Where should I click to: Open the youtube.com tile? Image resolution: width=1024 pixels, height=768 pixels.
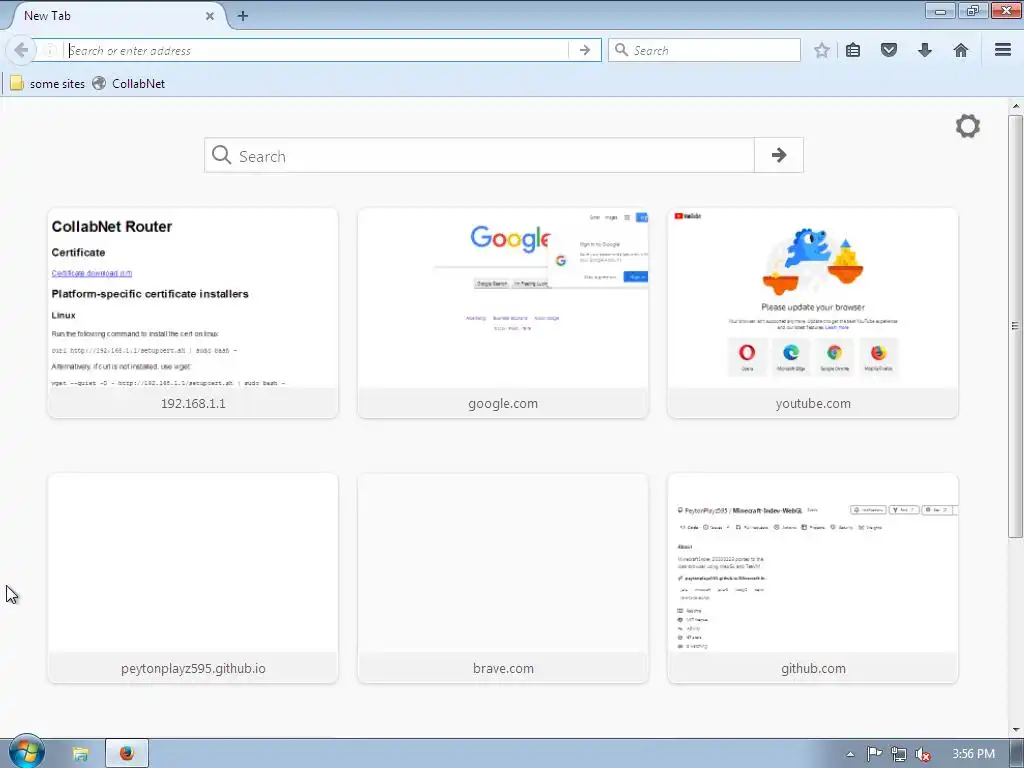coord(813,313)
